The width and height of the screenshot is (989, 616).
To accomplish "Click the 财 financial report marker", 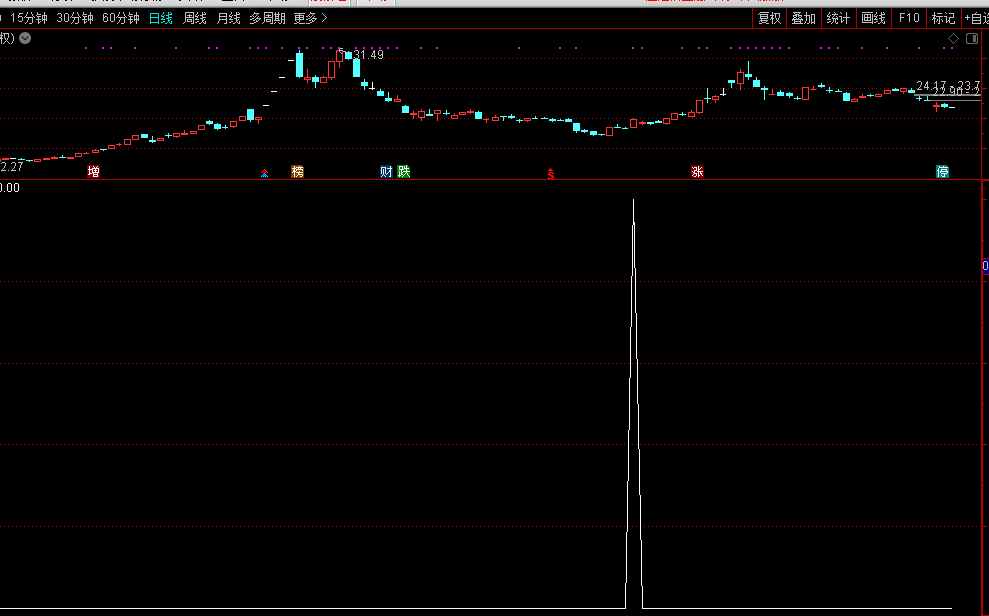I will click(x=386, y=172).
